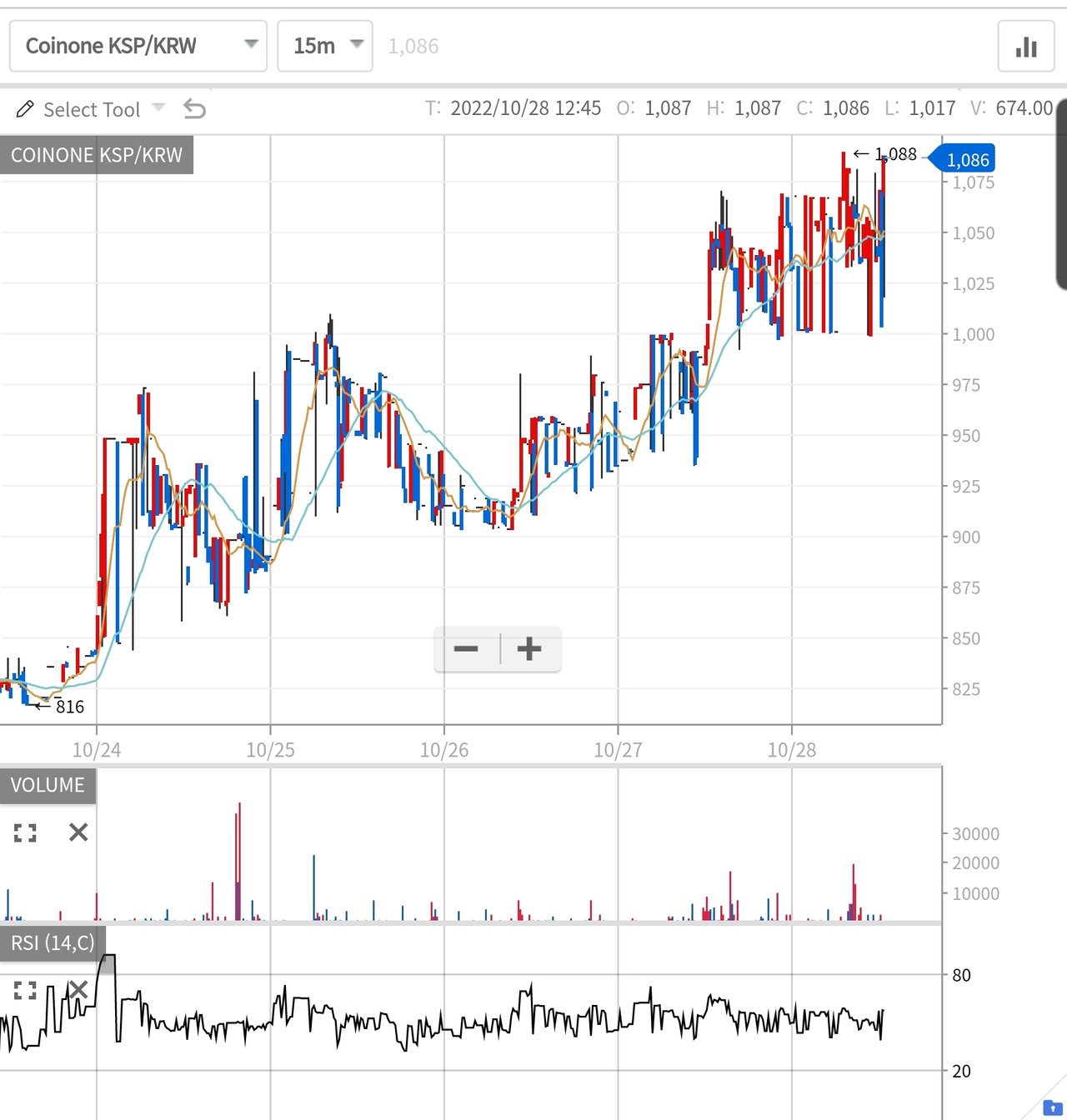Screen dimensions: 1067x1120
Task: Zoom in the chart with plus button
Action: coord(529,649)
